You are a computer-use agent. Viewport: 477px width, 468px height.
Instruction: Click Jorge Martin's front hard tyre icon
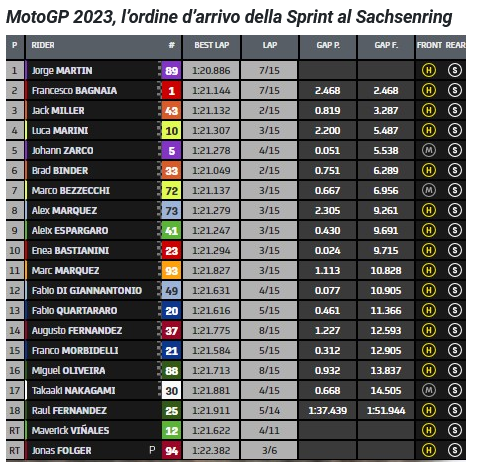click(429, 70)
